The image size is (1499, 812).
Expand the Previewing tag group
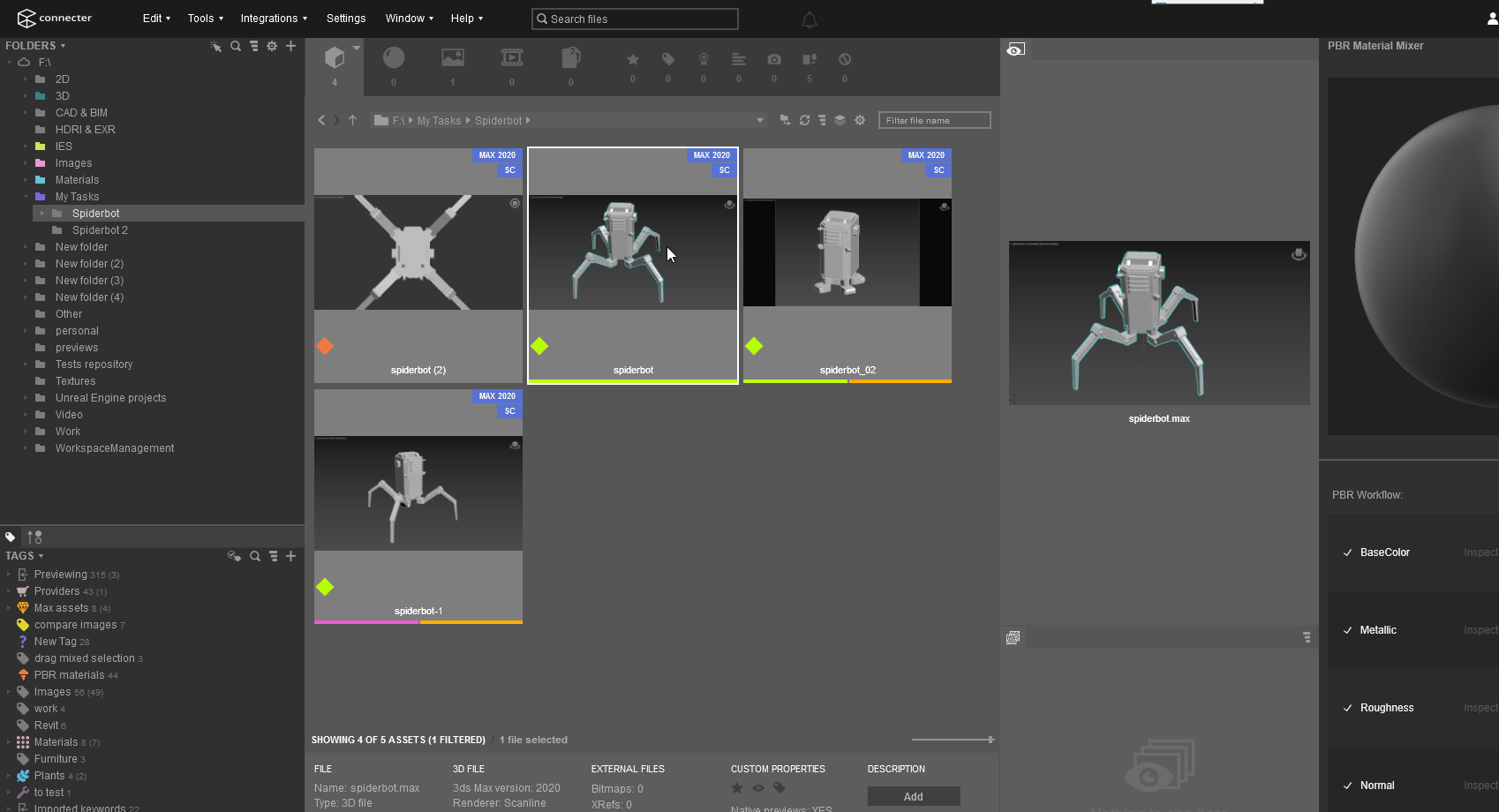point(9,575)
